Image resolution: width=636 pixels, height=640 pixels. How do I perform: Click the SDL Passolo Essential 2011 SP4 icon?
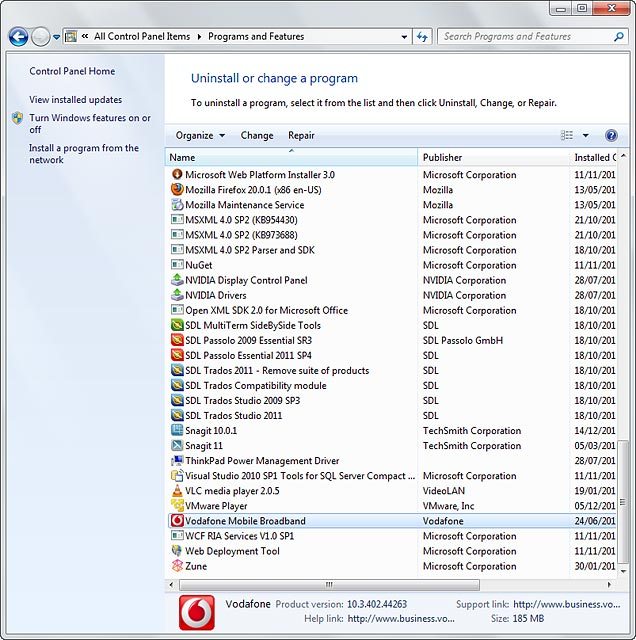[177, 355]
